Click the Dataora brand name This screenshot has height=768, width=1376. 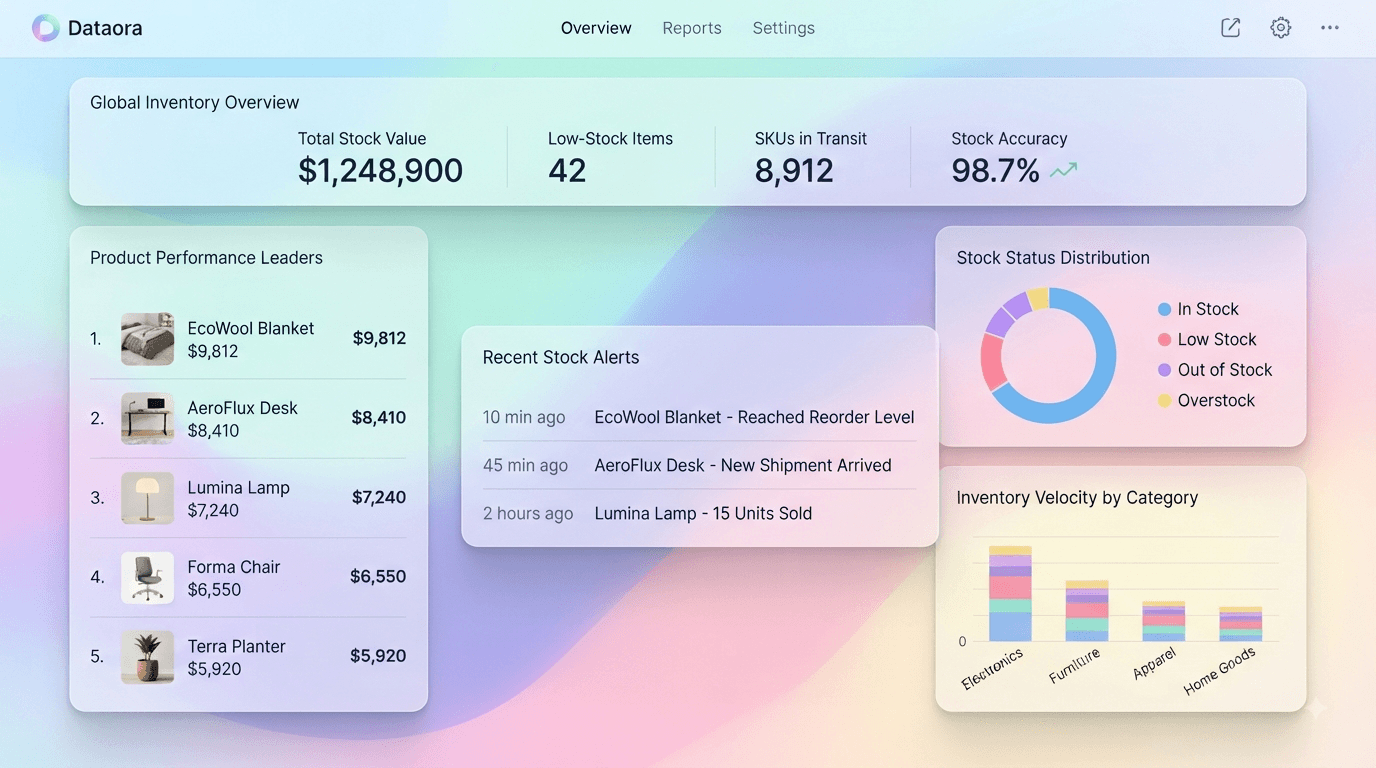[x=105, y=28]
